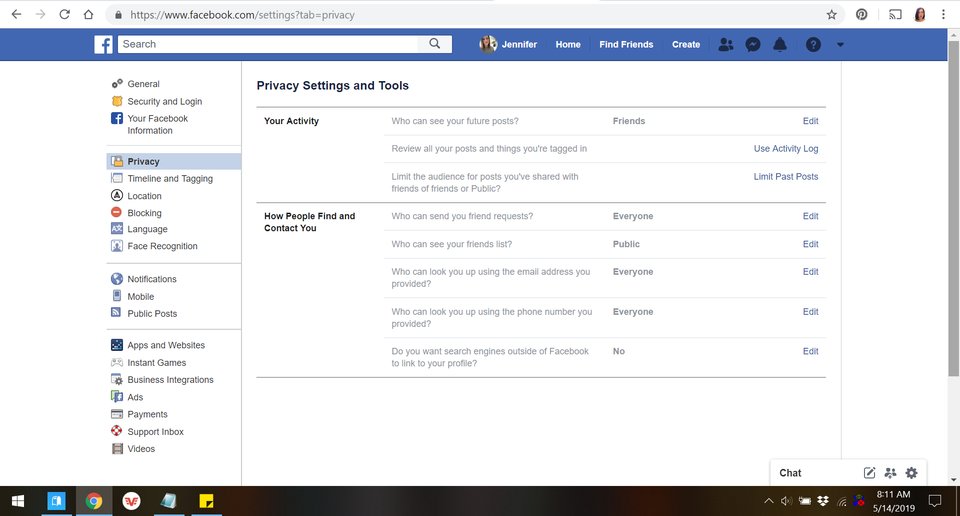This screenshot has width=960, height=516.
Task: Open Chat options gear icon
Action: (x=912, y=473)
